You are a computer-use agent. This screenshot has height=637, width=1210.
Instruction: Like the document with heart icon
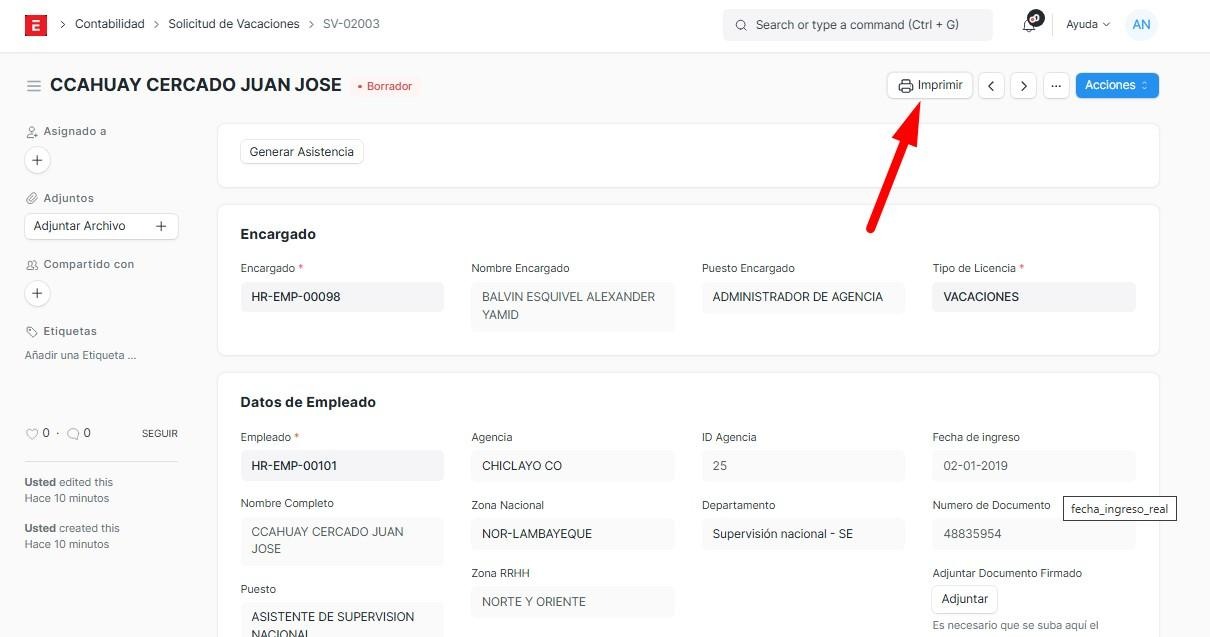pyautogui.click(x=32, y=434)
